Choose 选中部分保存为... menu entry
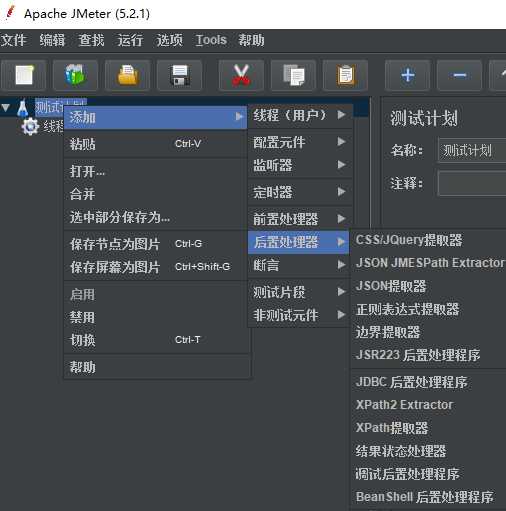This screenshot has height=511, width=506. pos(155,217)
